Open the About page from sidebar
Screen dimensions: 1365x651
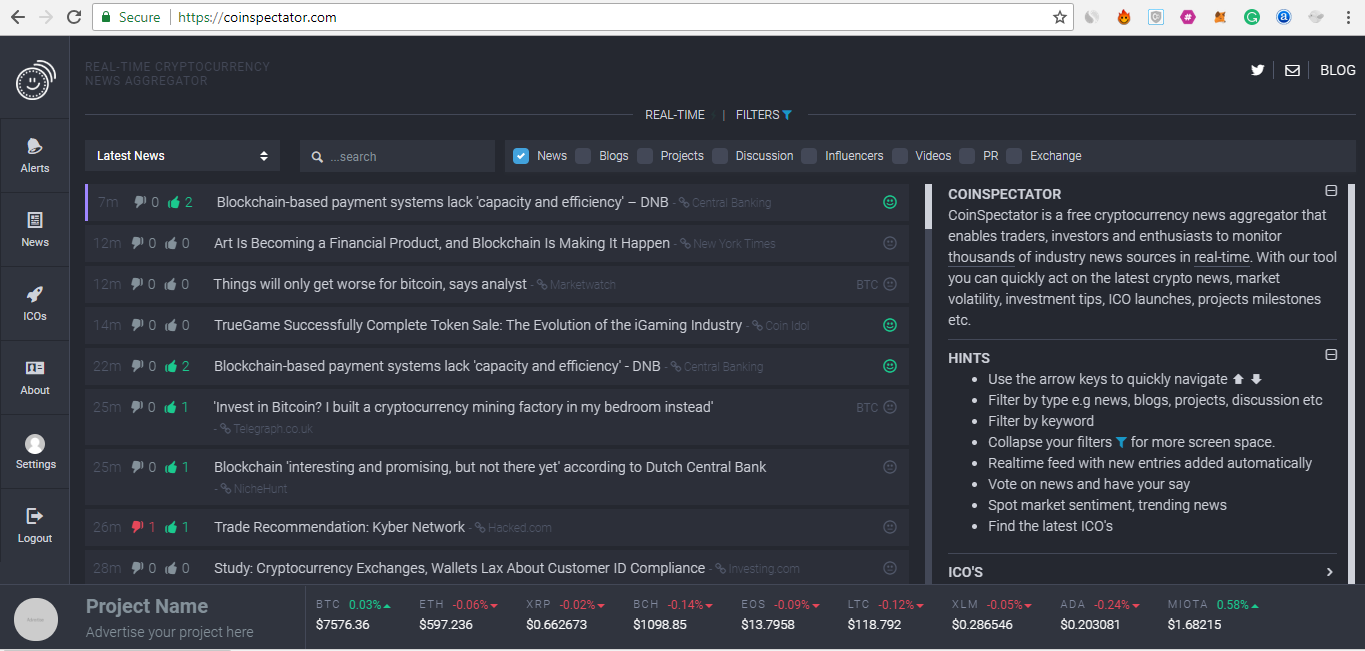point(35,369)
